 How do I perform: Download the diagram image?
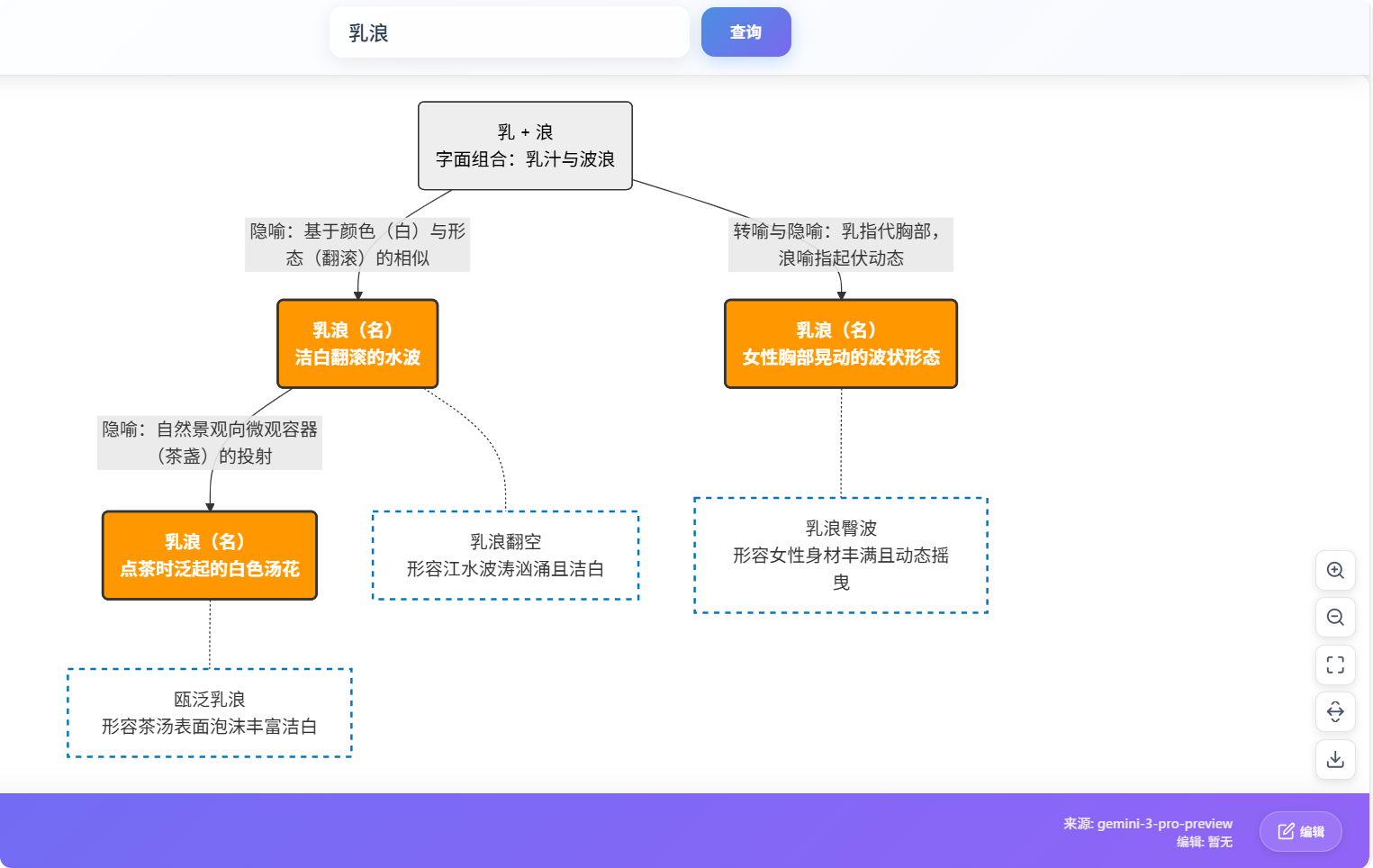1335,759
